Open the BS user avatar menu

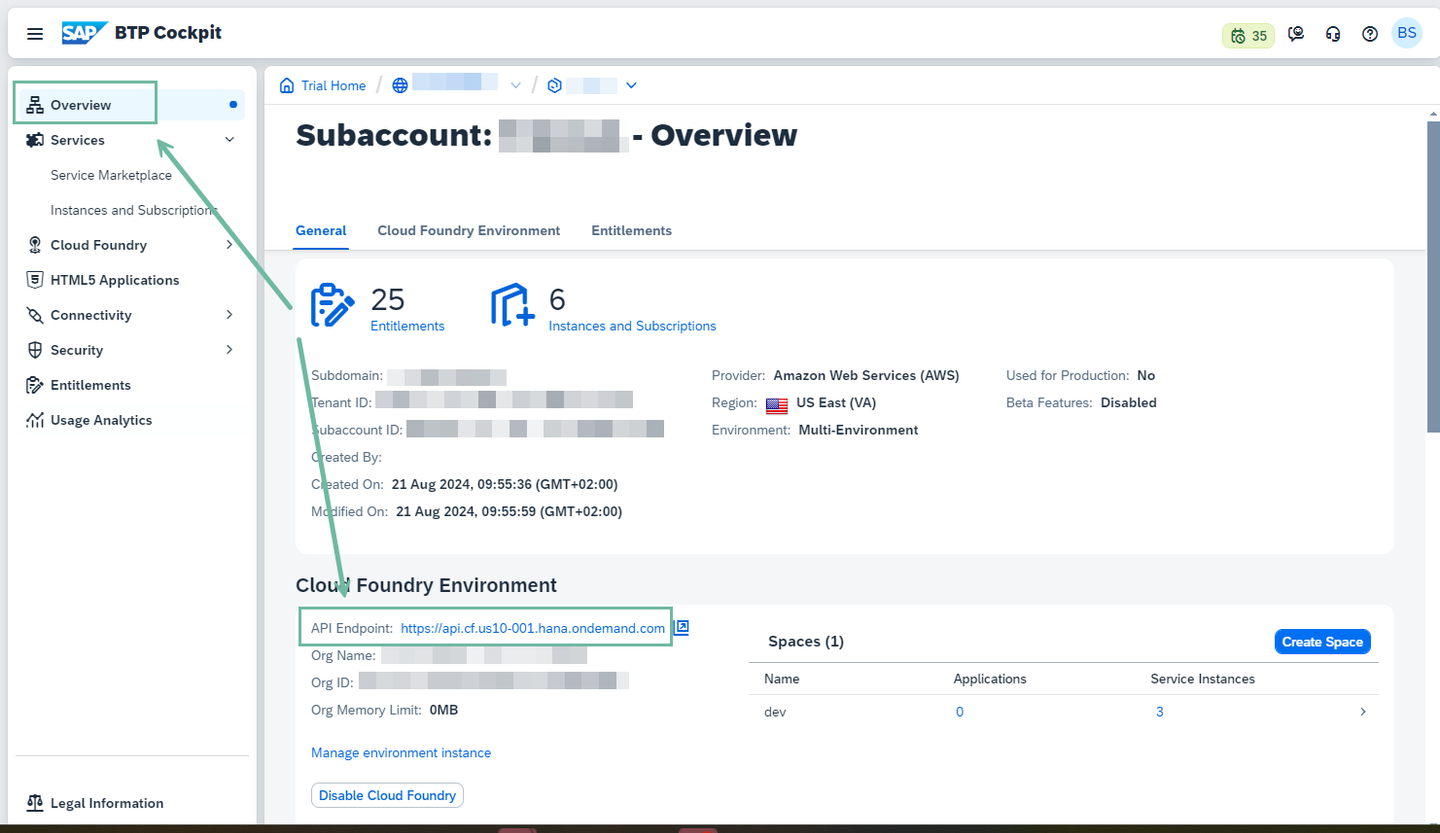1407,33
